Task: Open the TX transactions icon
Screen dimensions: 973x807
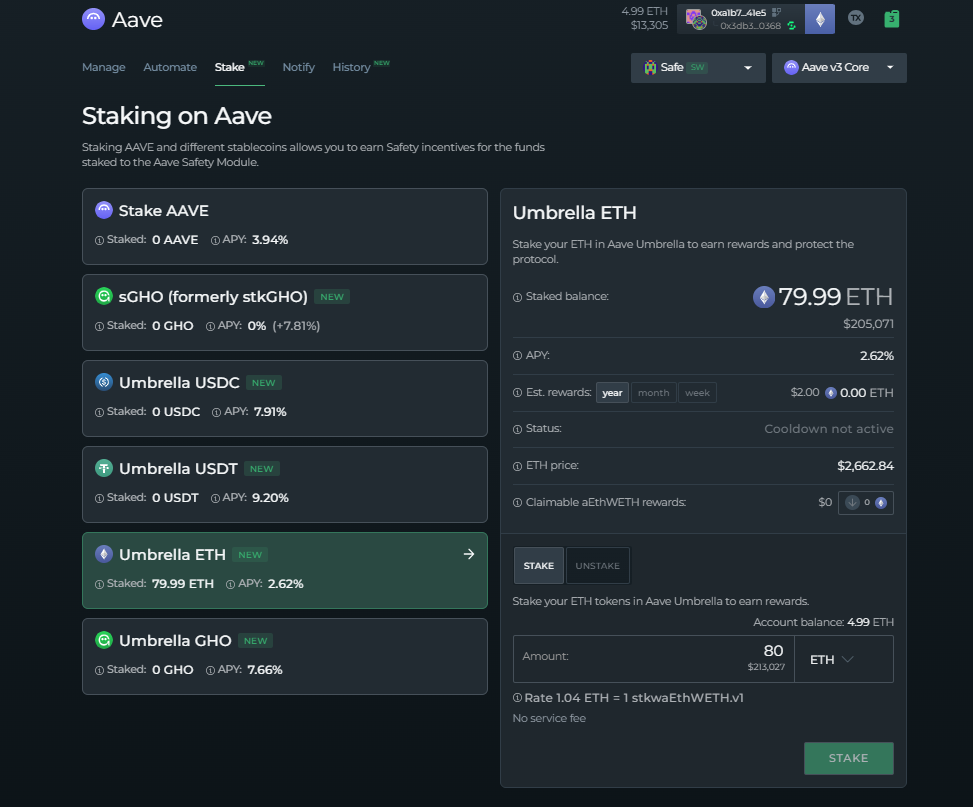Action: 856,18
